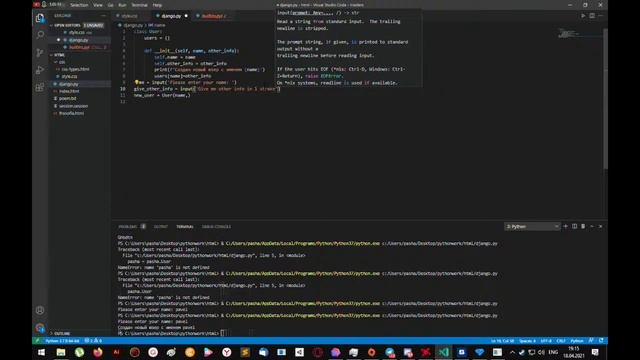Open the Windows Start menu

[x=42, y=352]
